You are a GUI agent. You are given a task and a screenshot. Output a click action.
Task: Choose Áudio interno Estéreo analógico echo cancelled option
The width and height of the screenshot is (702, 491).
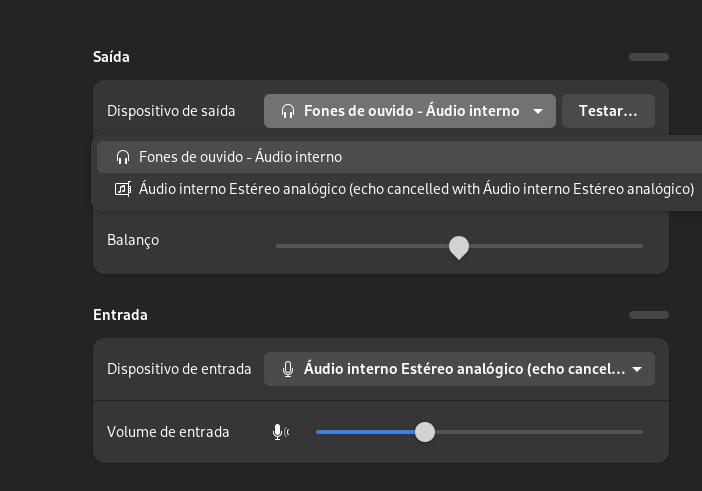[399, 189]
